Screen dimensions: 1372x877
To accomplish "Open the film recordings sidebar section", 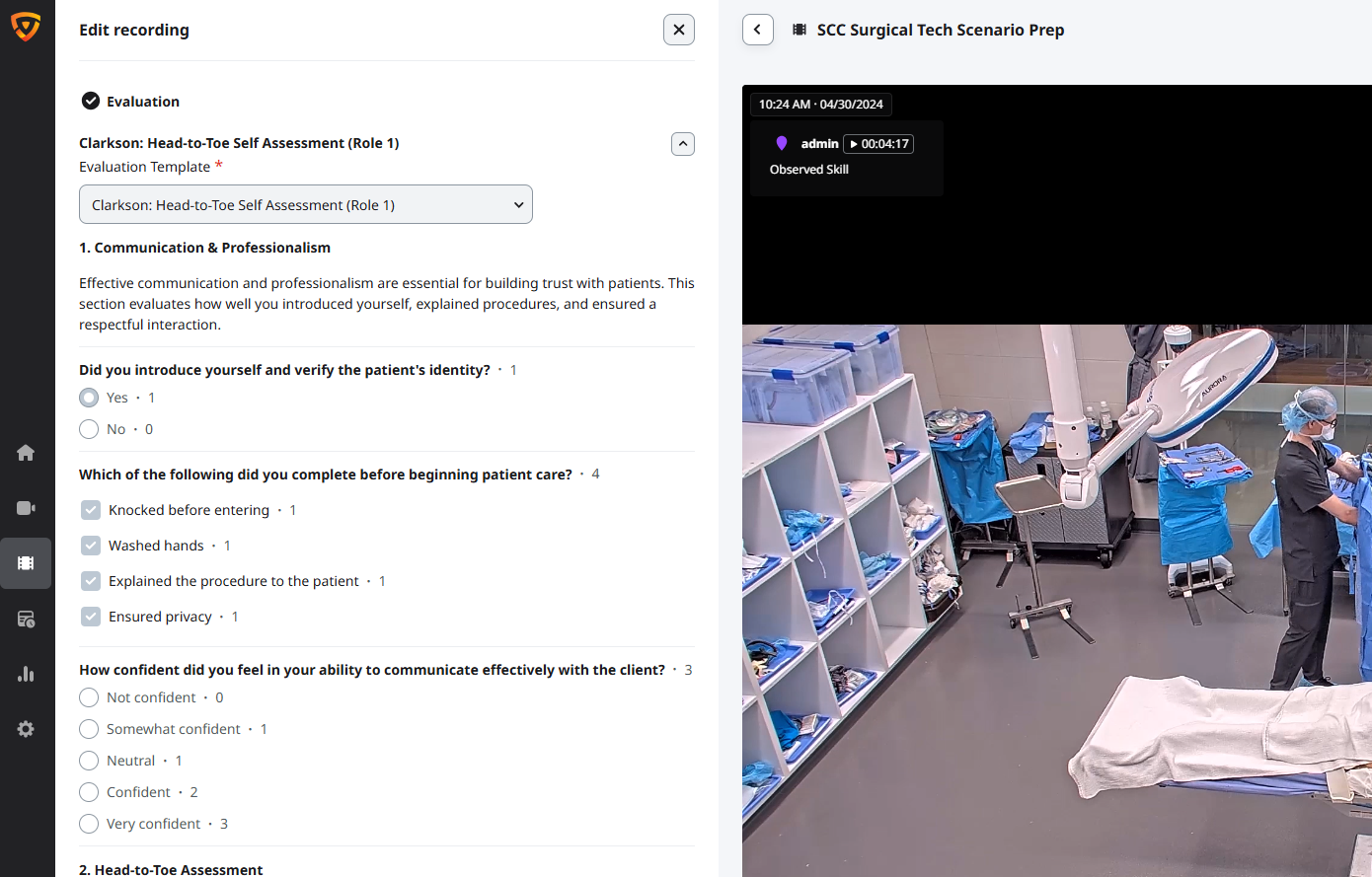I will coord(26,563).
